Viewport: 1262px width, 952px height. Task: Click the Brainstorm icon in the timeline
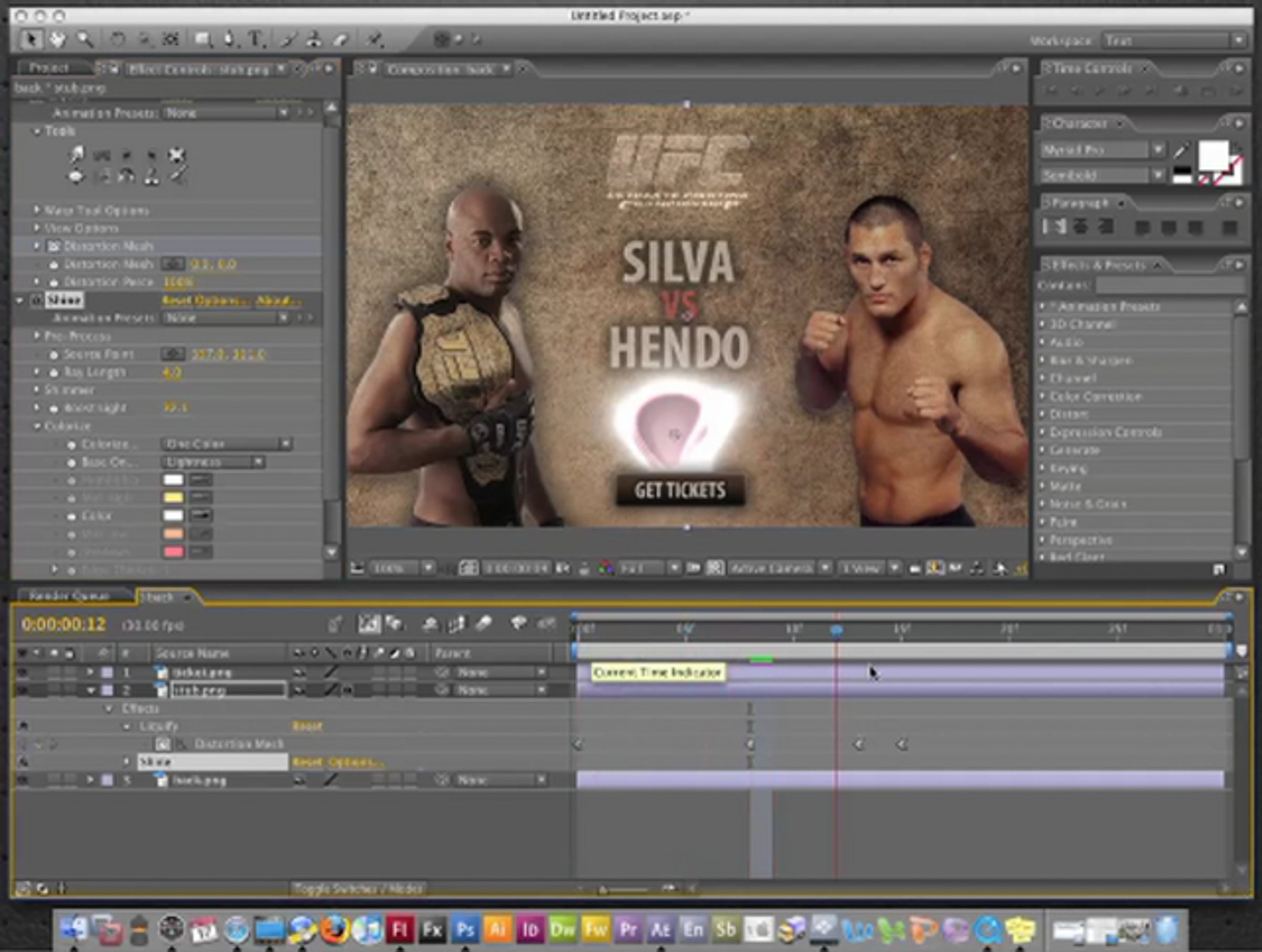tap(518, 623)
